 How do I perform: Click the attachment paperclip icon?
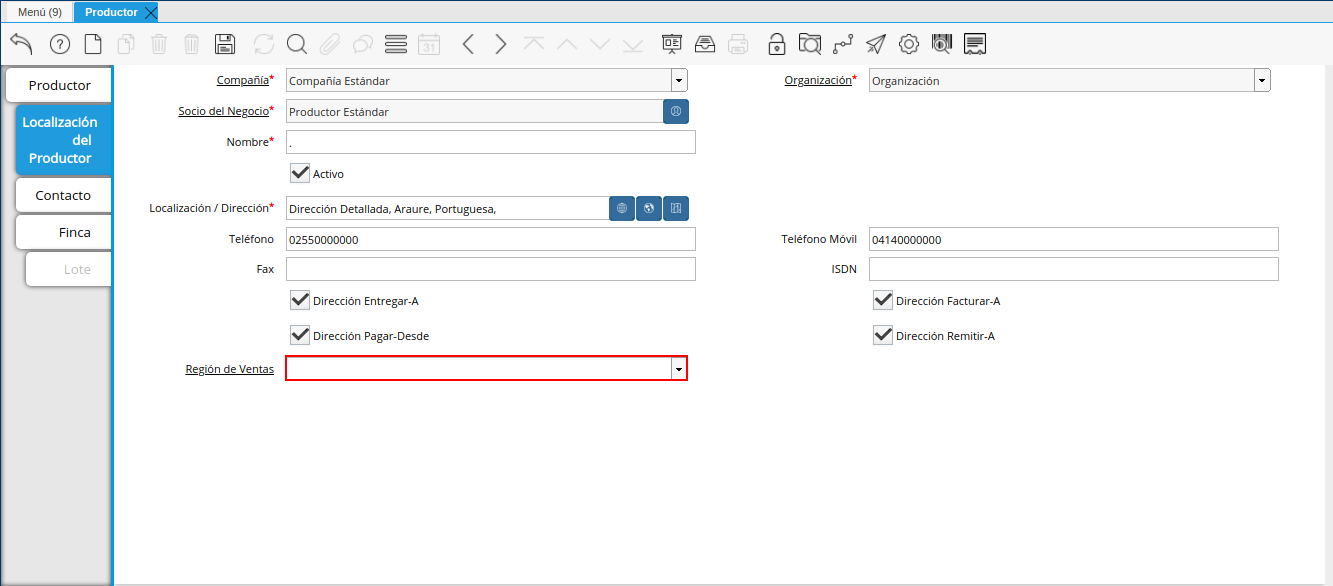[x=330, y=44]
